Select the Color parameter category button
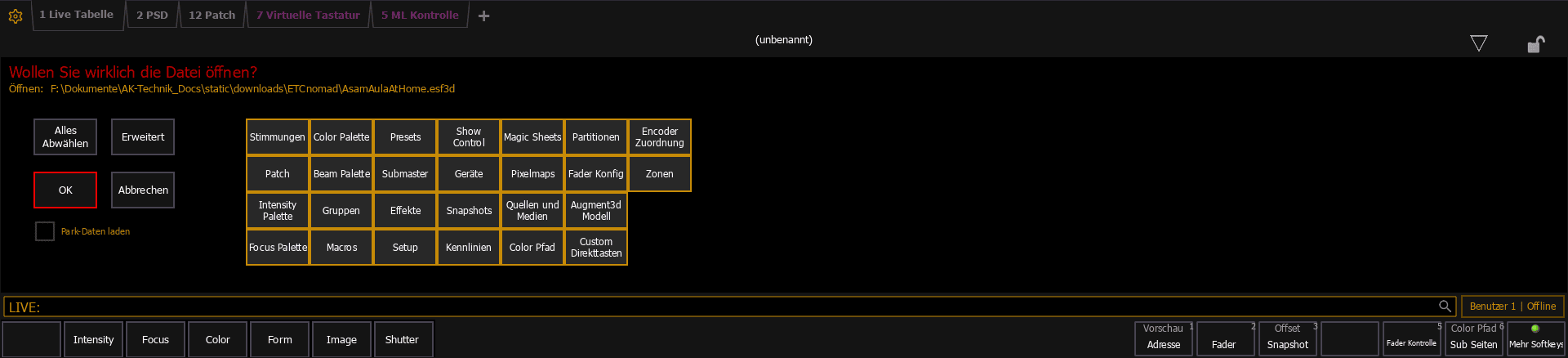Viewport: 1568px width, 358px height. point(217,339)
